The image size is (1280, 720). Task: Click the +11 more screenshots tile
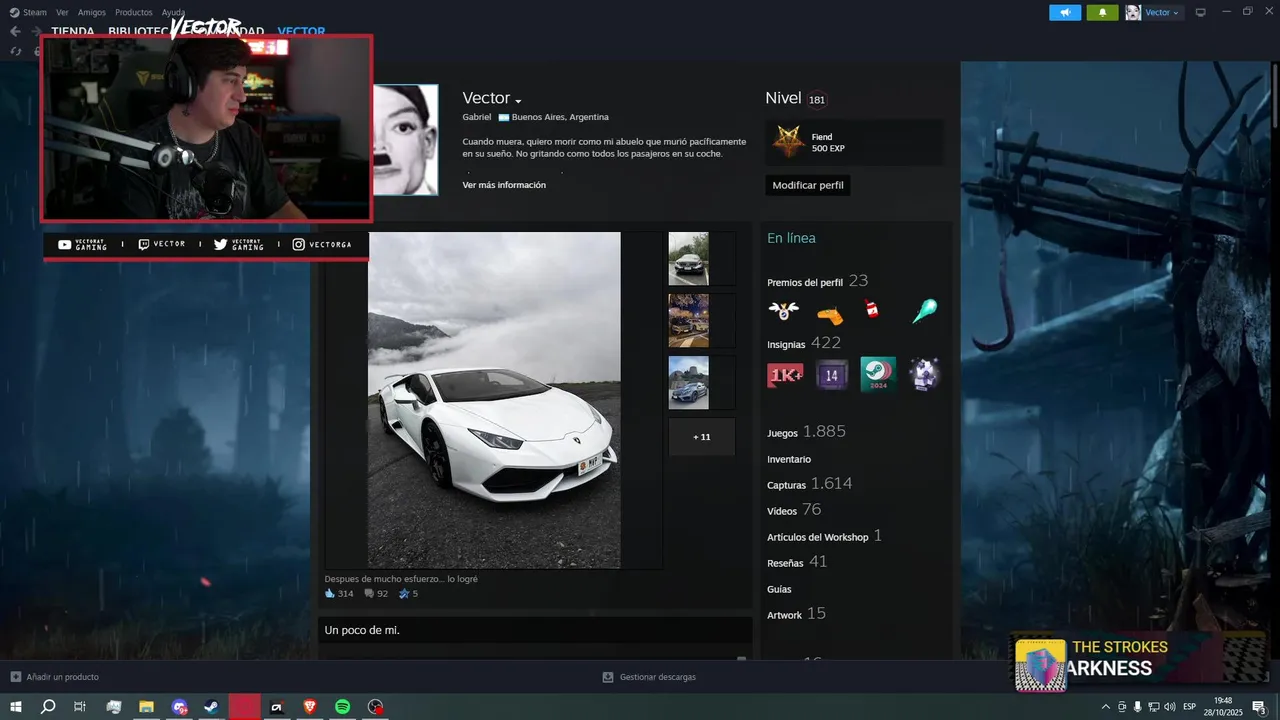pos(701,437)
